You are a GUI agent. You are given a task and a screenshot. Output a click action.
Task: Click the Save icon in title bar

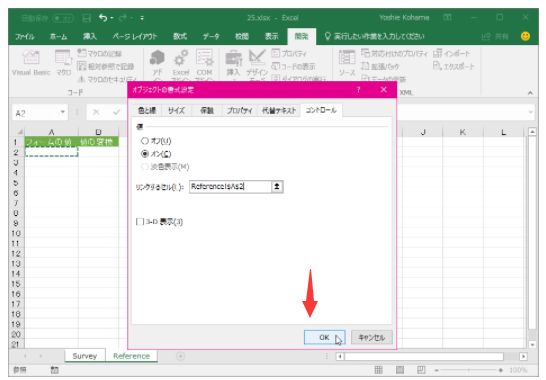(x=86, y=18)
